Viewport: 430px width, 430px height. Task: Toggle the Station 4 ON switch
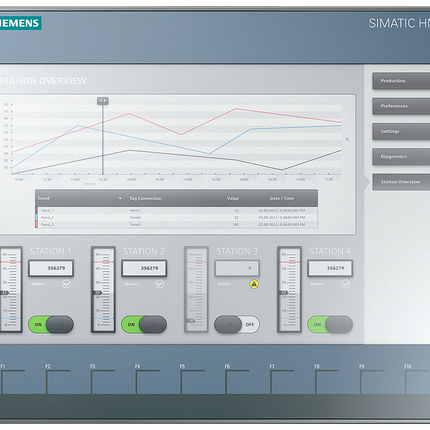[x=330, y=324]
